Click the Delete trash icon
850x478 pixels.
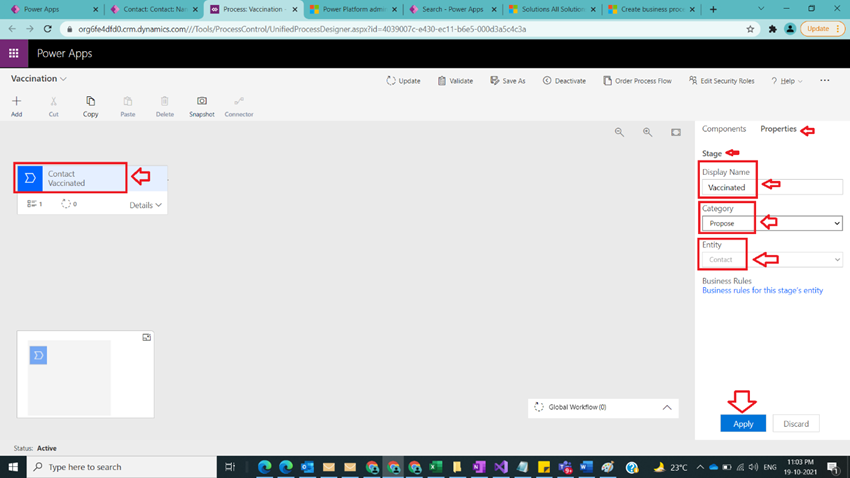pyautogui.click(x=164, y=101)
